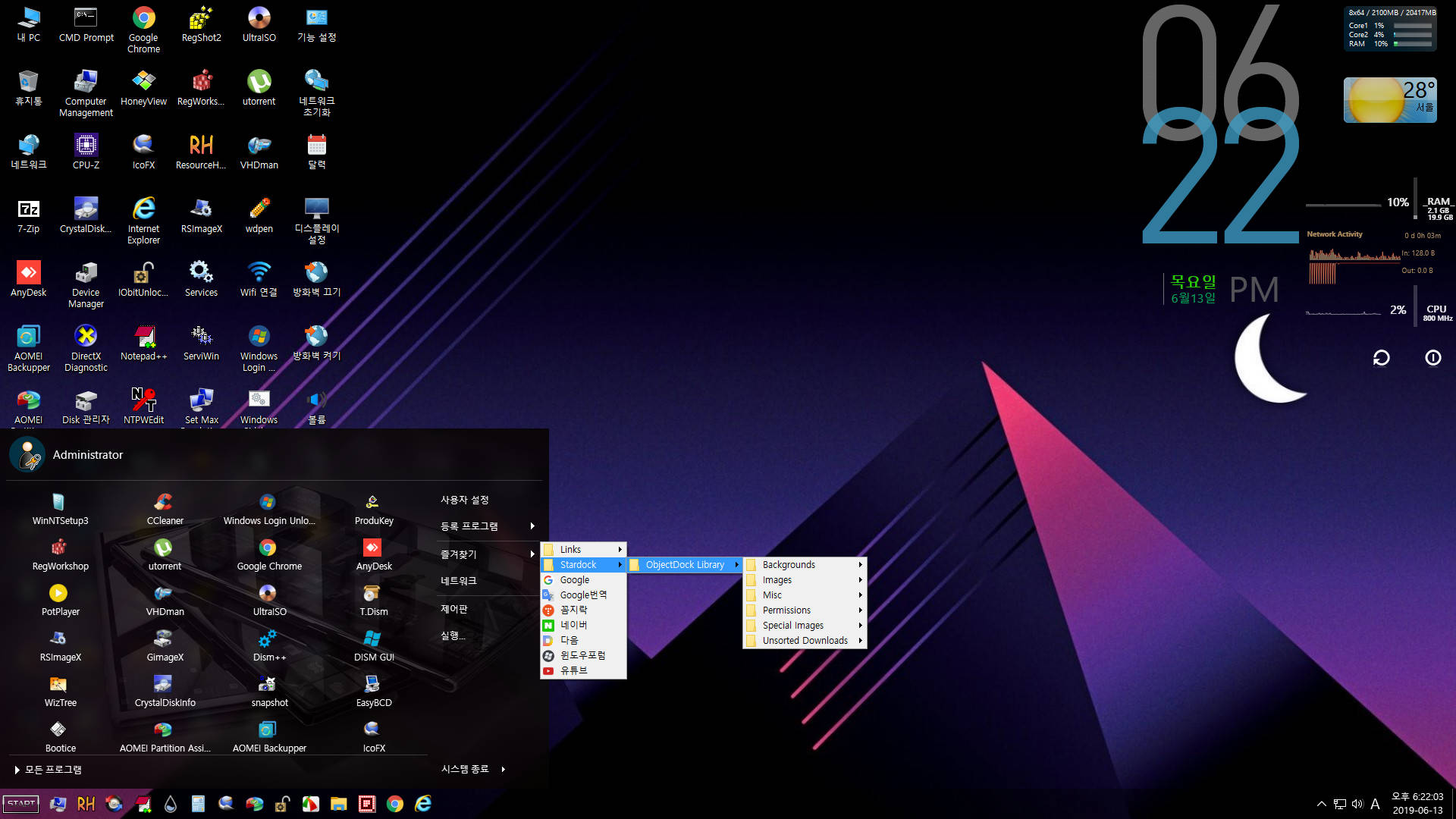Expand 등록 프로그램 submenu
Viewport: 1456px width, 819px height.
coord(488,526)
